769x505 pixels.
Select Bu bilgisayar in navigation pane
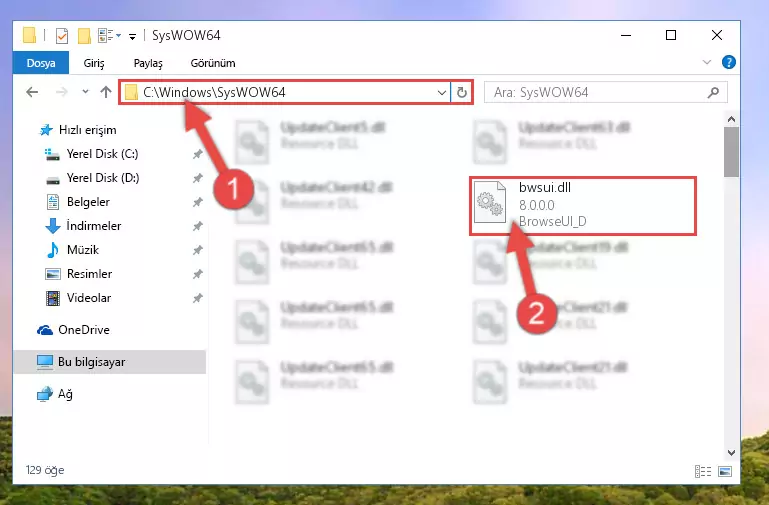pos(109,362)
